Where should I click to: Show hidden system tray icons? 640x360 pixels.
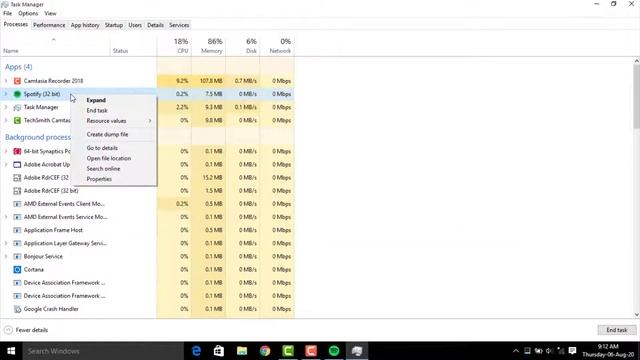pyautogui.click(x=516, y=351)
